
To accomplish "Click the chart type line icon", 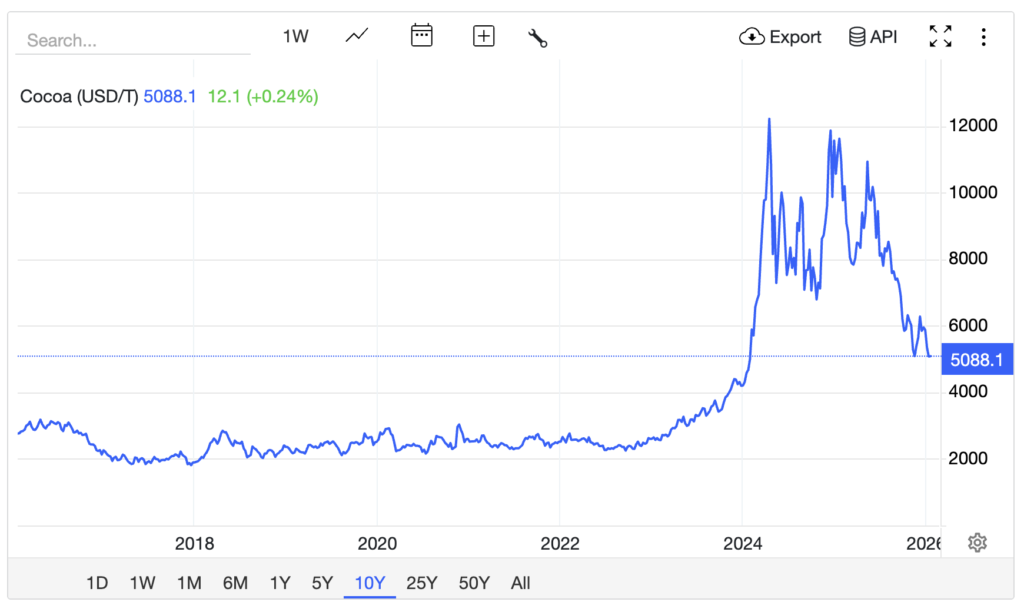I will [357, 37].
